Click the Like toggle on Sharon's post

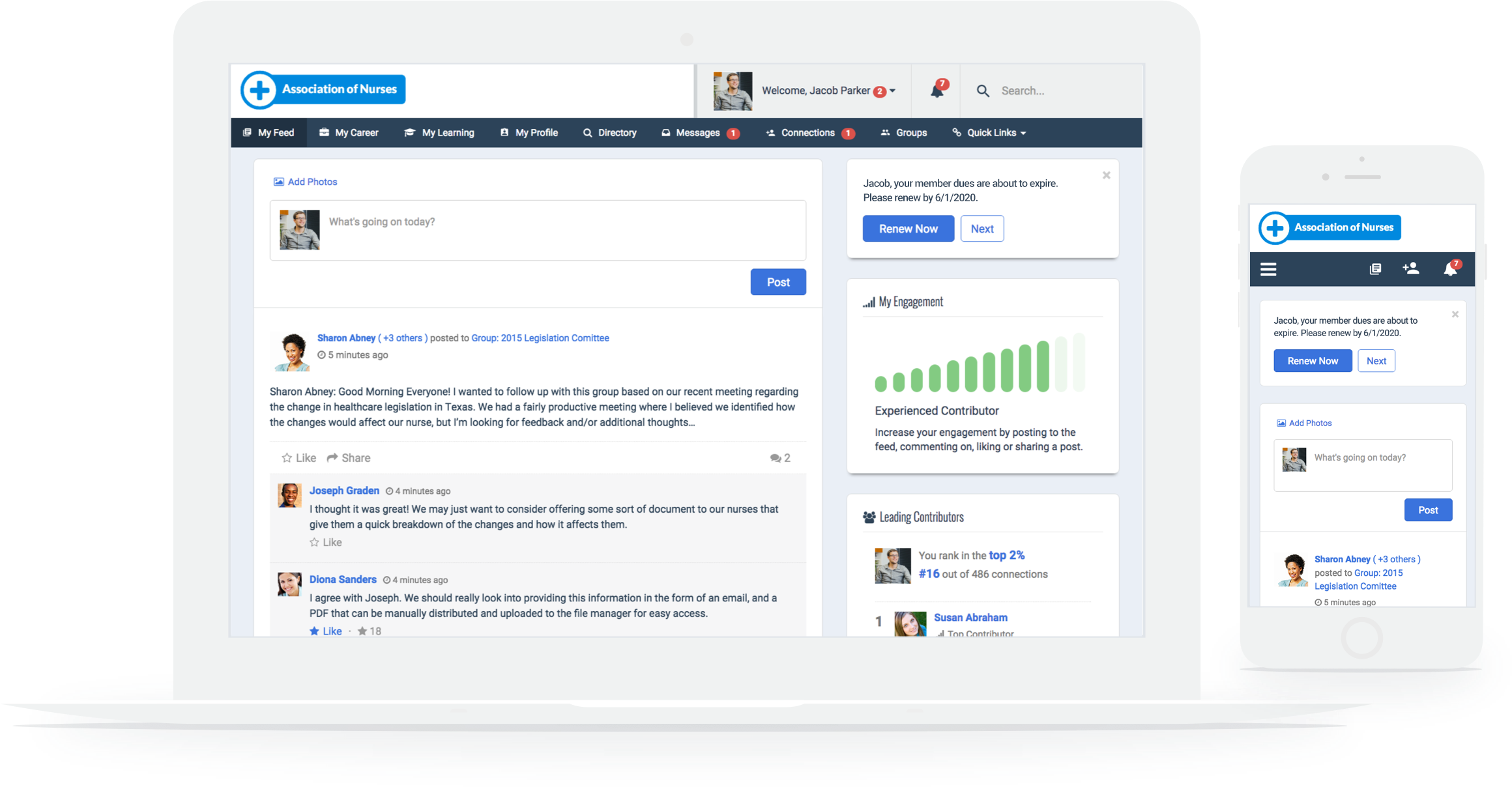[298, 458]
